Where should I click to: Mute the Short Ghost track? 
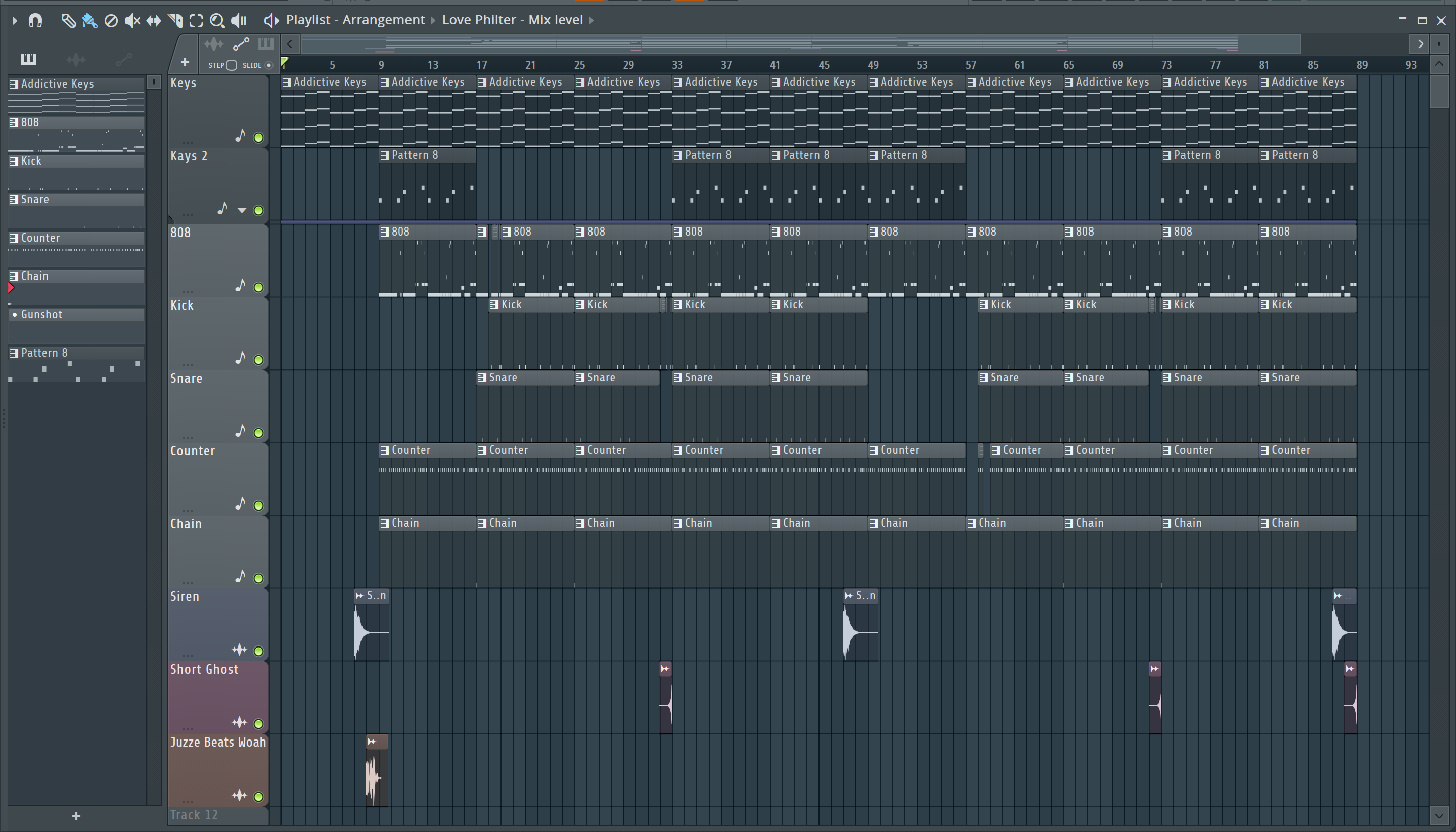(x=258, y=724)
